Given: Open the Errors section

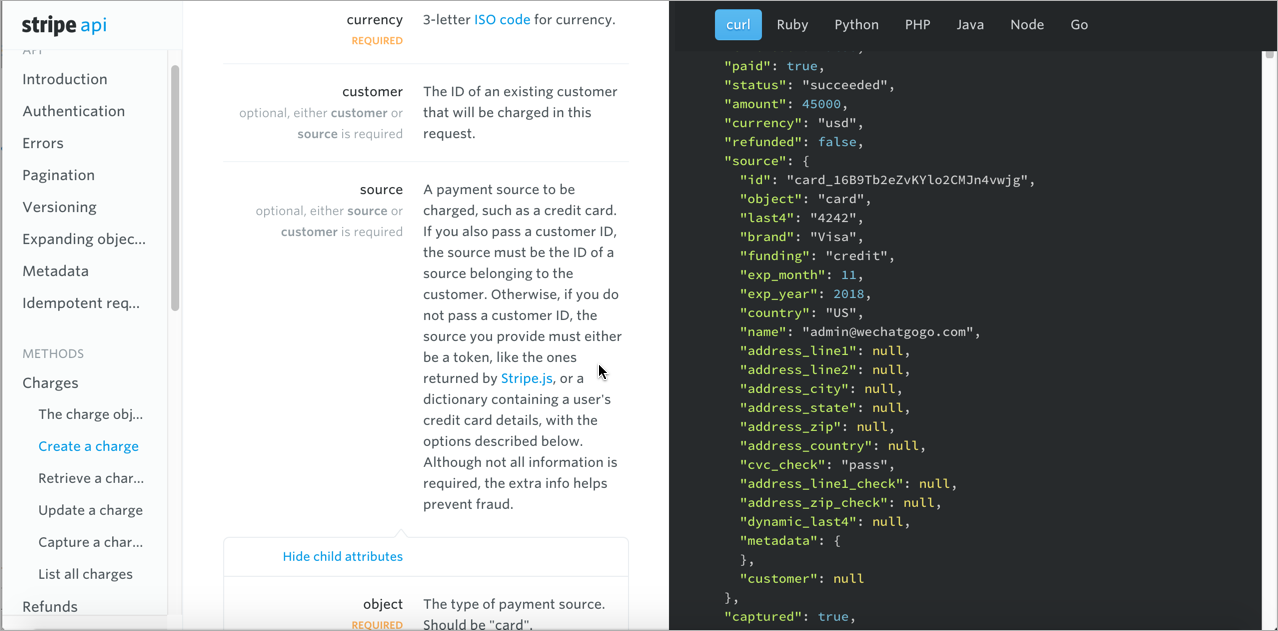Looking at the screenshot, I should pyautogui.click(x=43, y=143).
